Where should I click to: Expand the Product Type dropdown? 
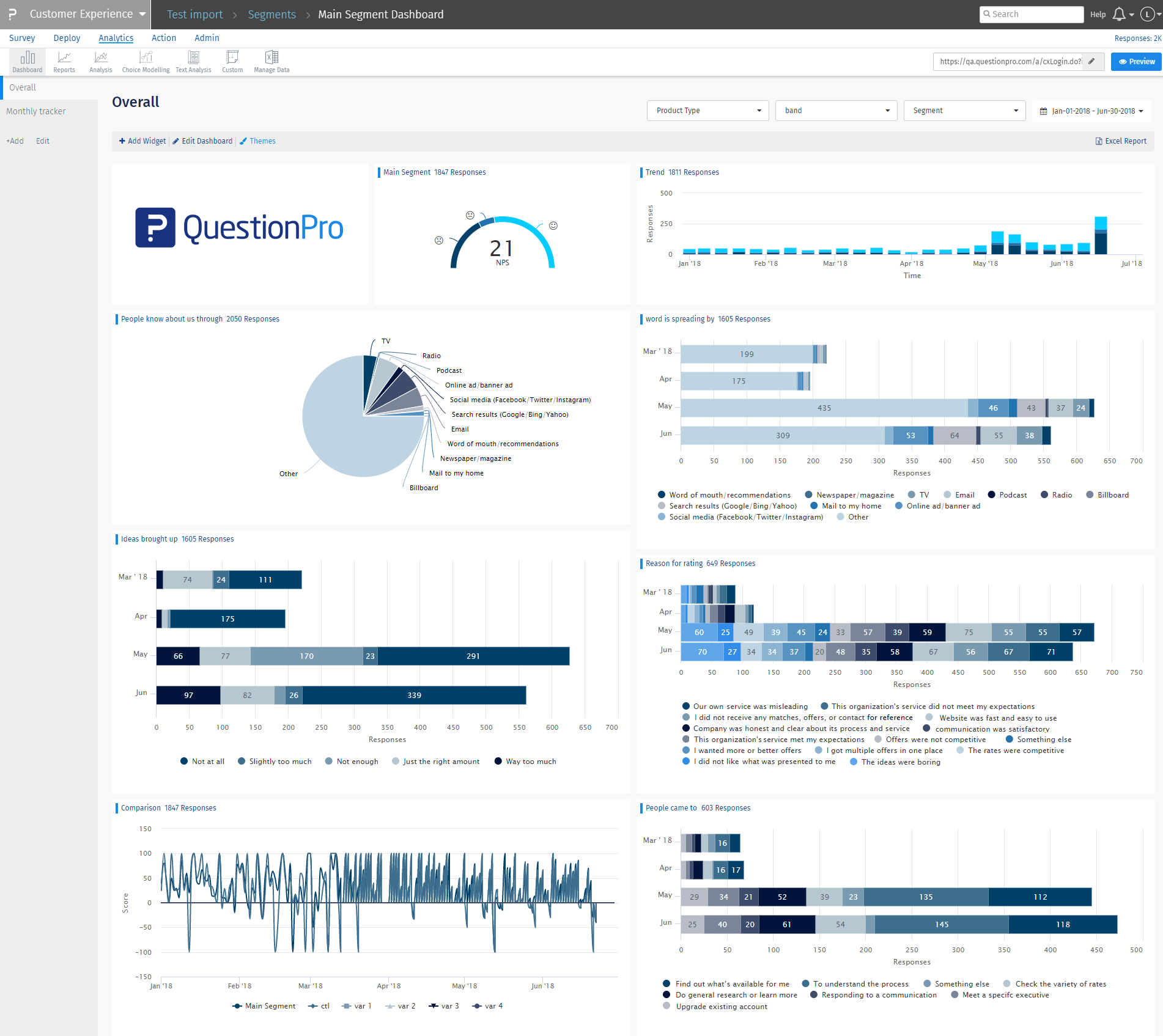tap(707, 111)
